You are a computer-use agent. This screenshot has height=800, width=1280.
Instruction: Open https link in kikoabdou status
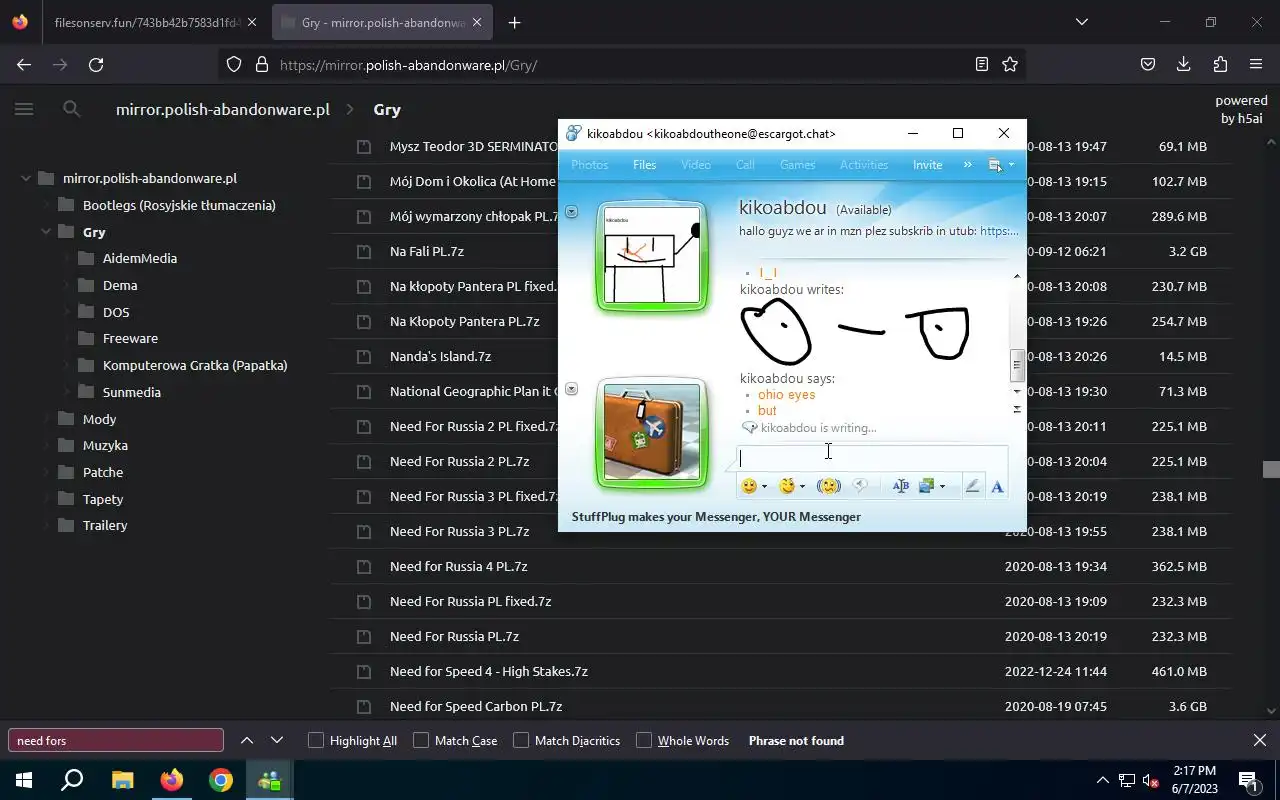999,231
